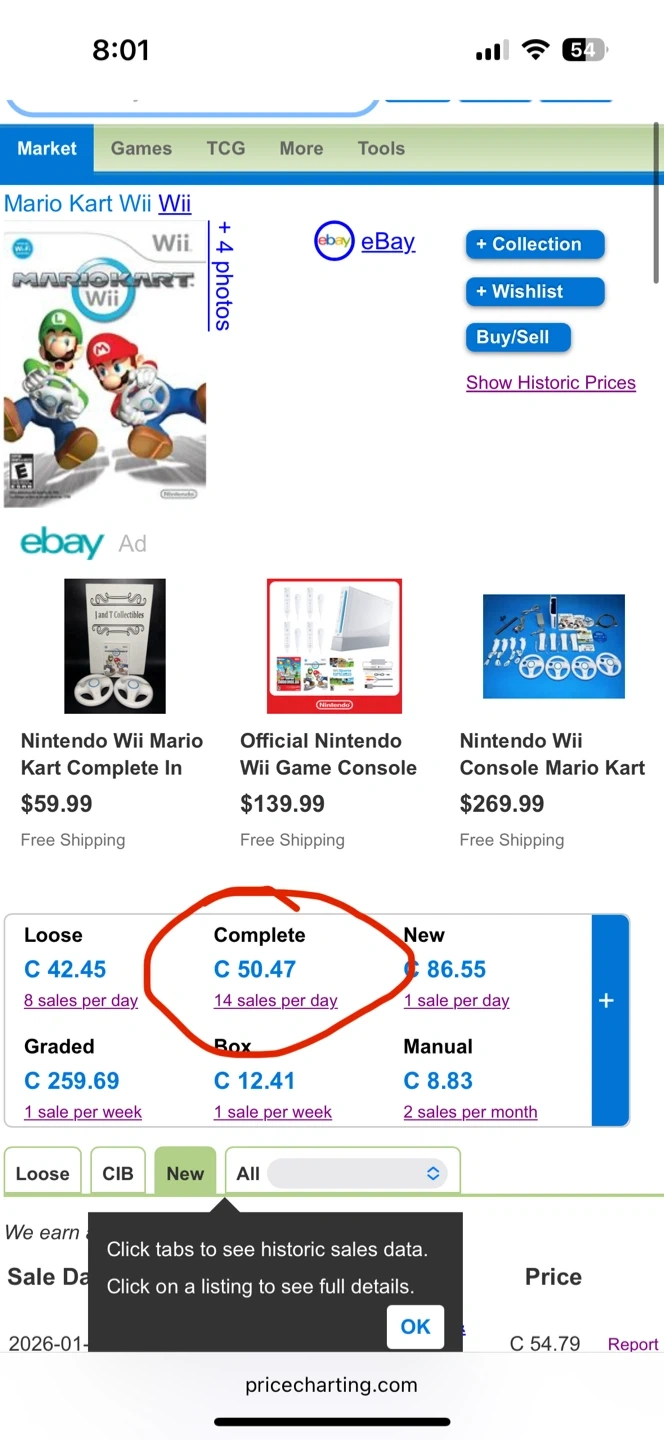Viewport: 664px width, 1440px height.
Task: Open the Tools menu
Action: tap(381, 148)
